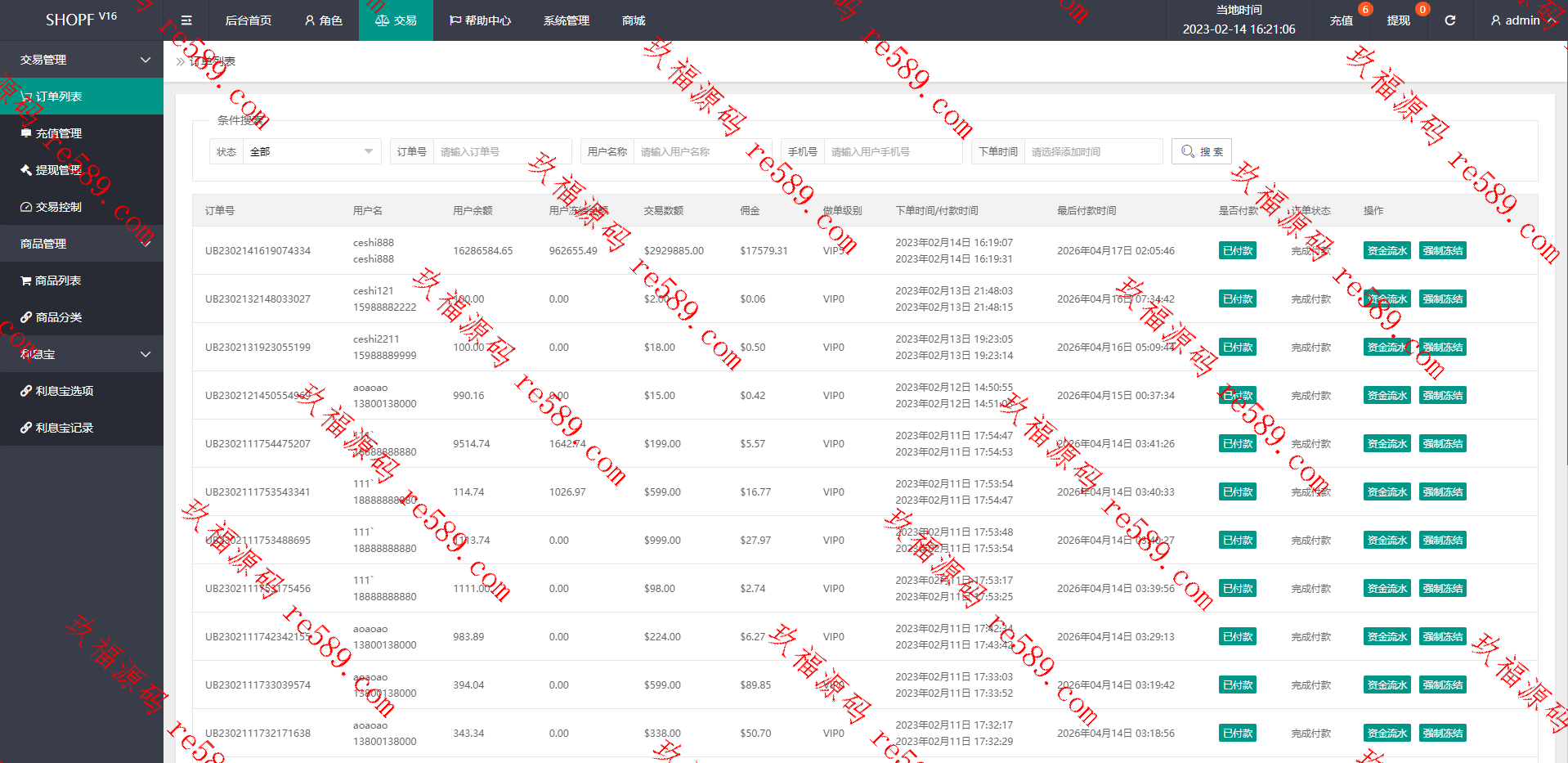Image resolution: width=1568 pixels, height=763 pixels.
Task: Click 资金流水 for order UB2302141619074334
Action: click(1387, 251)
